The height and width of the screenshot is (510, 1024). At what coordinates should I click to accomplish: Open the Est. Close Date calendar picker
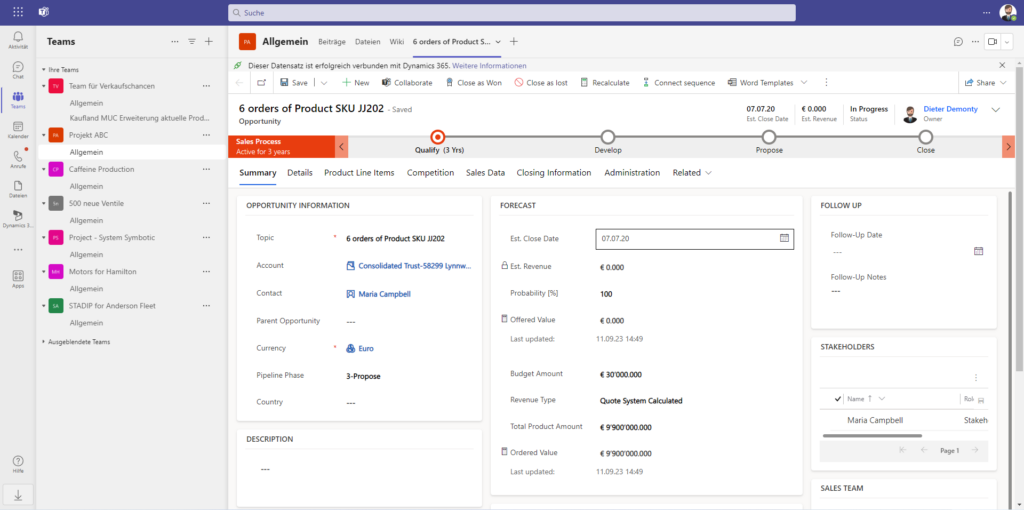pos(784,238)
